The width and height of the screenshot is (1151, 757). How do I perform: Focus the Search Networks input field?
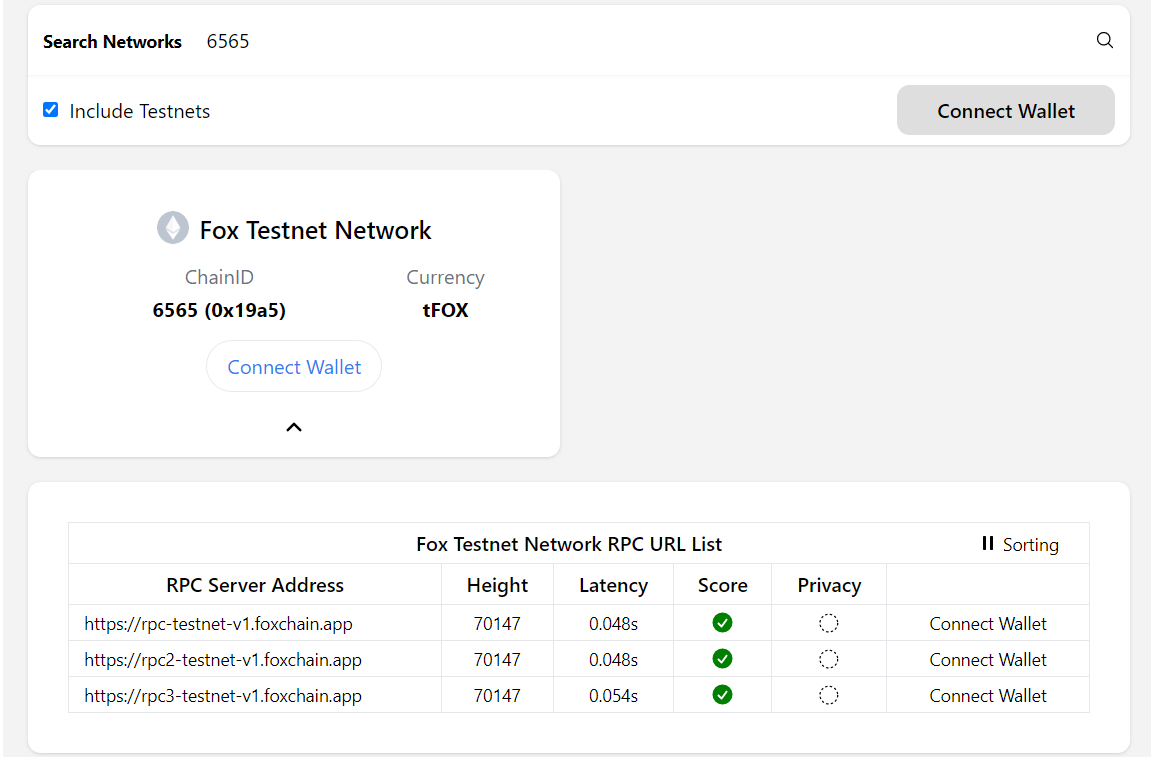[639, 41]
